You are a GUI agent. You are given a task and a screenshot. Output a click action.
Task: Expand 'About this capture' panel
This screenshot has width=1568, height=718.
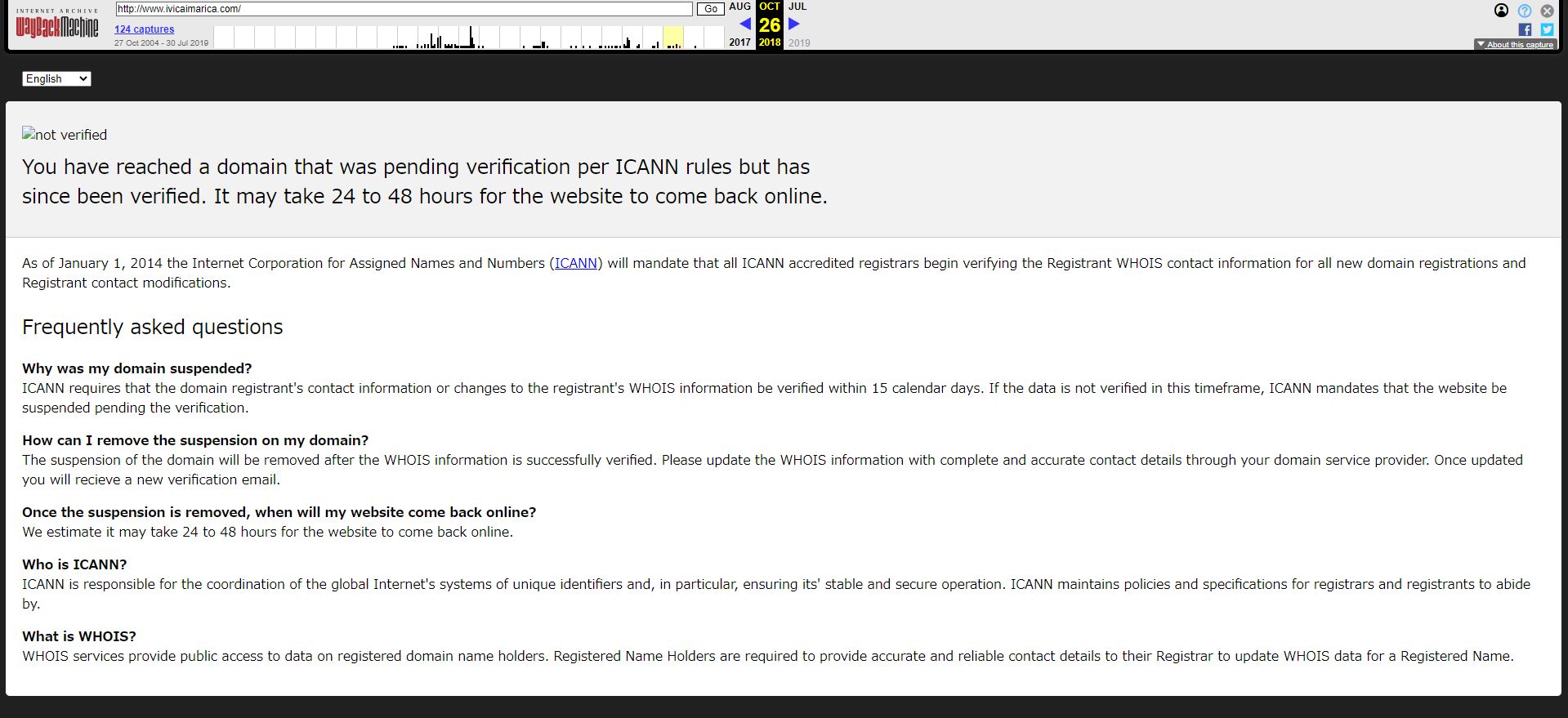[x=1515, y=44]
